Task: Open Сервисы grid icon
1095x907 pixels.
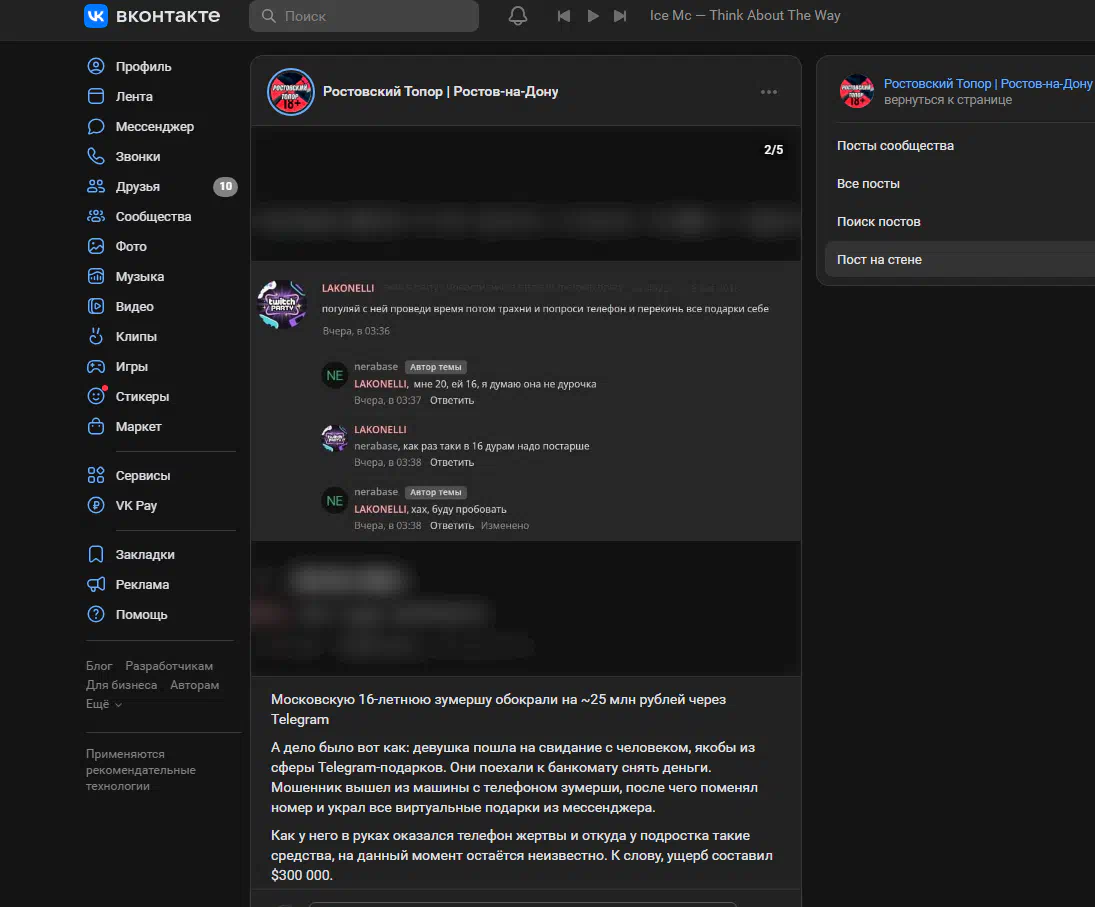Action: click(96, 475)
